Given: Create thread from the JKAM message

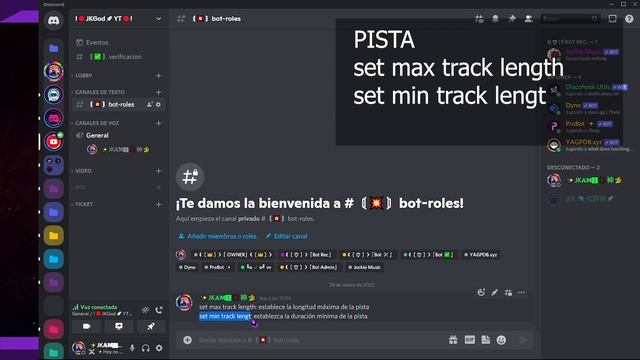Looking at the screenshot, I should pyautogui.click(x=508, y=292).
